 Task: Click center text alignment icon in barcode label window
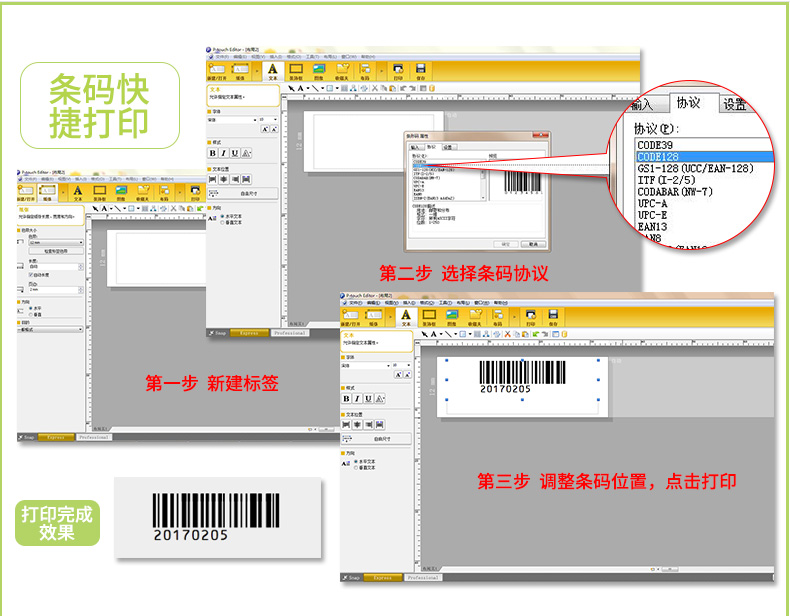click(x=357, y=425)
